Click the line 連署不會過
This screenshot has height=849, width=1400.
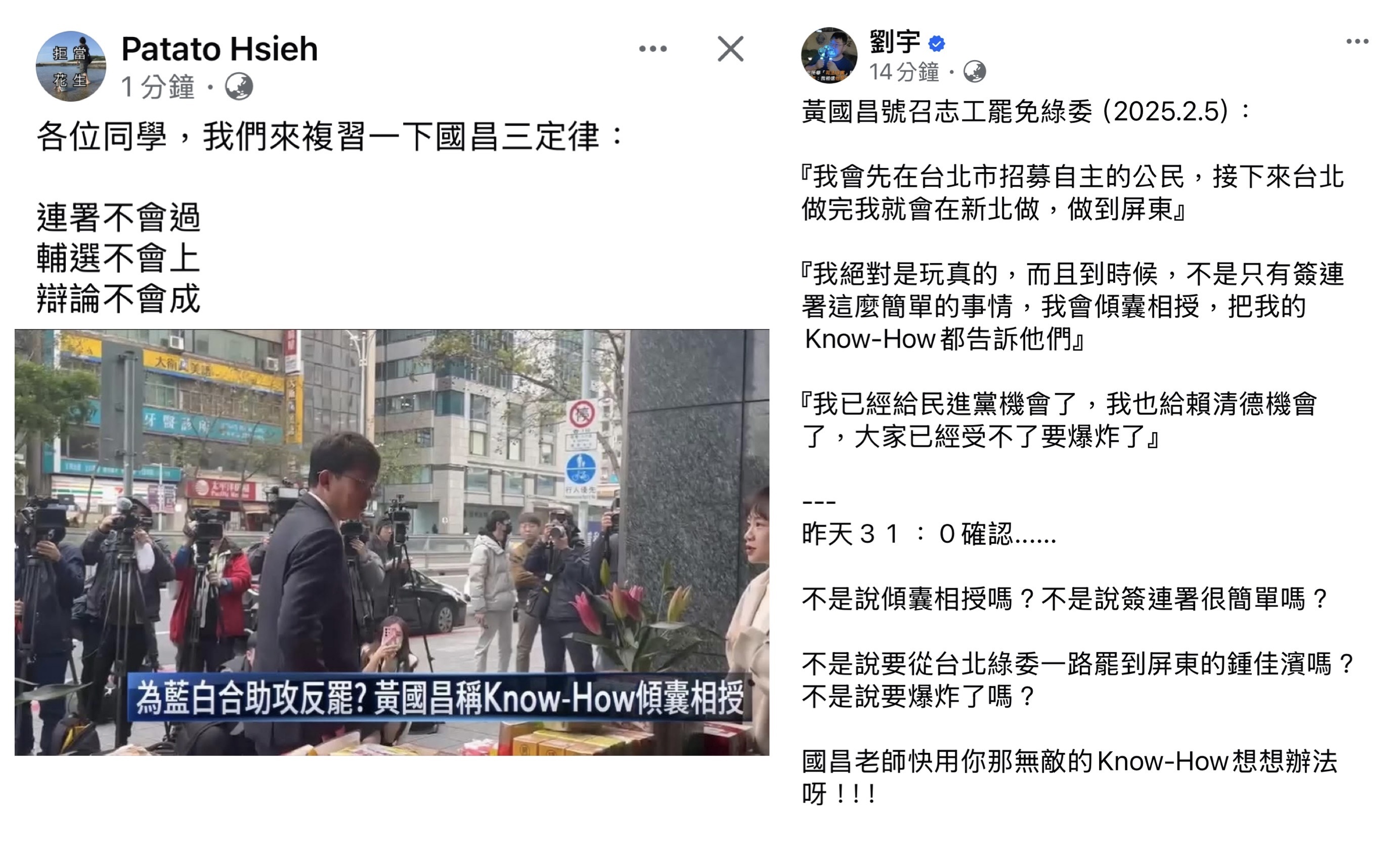[118, 218]
